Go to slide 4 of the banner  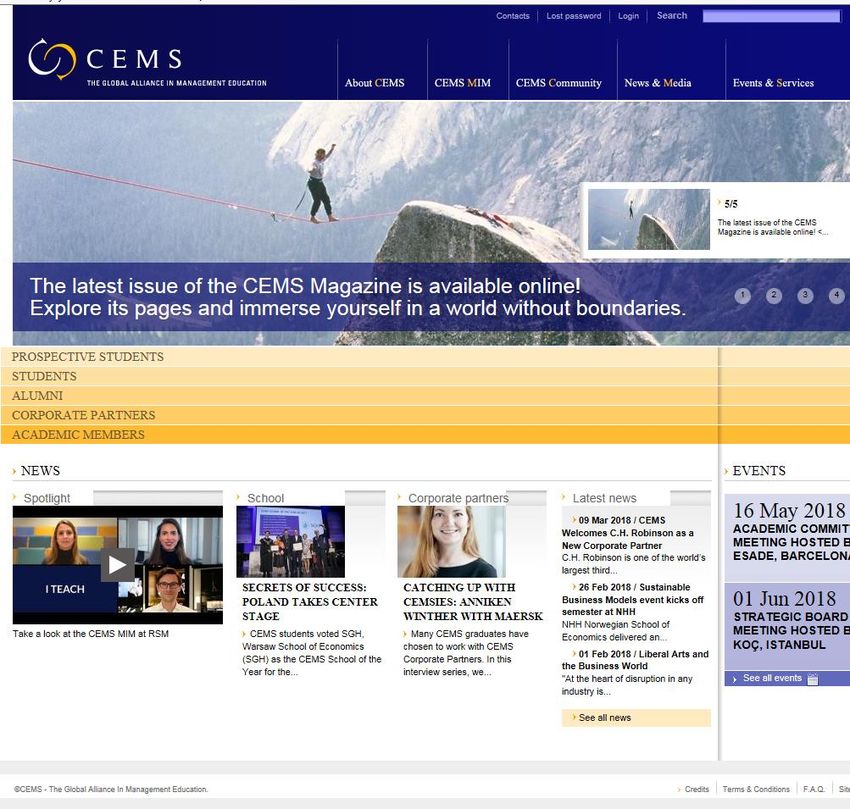point(836,296)
